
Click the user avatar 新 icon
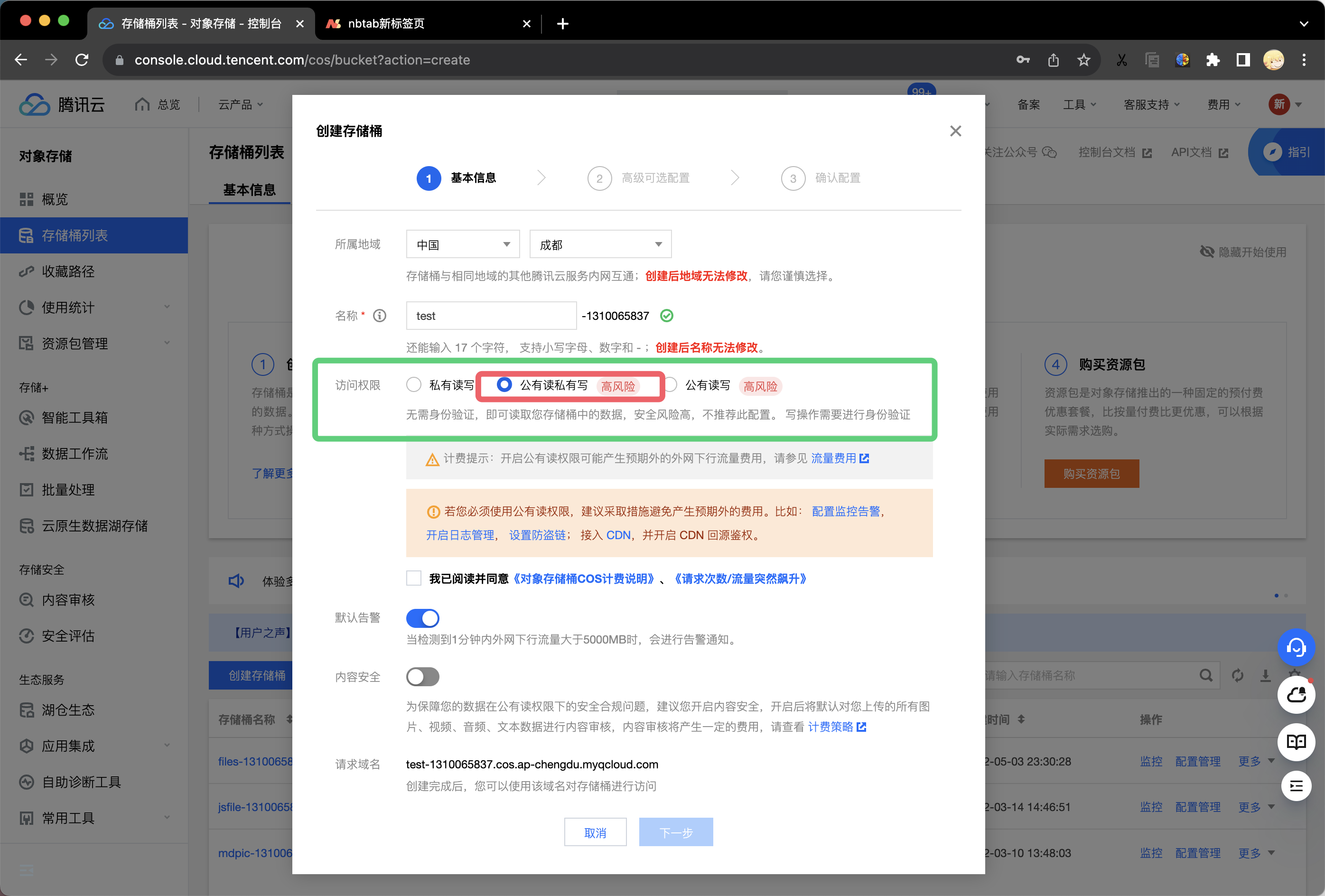(1279, 104)
